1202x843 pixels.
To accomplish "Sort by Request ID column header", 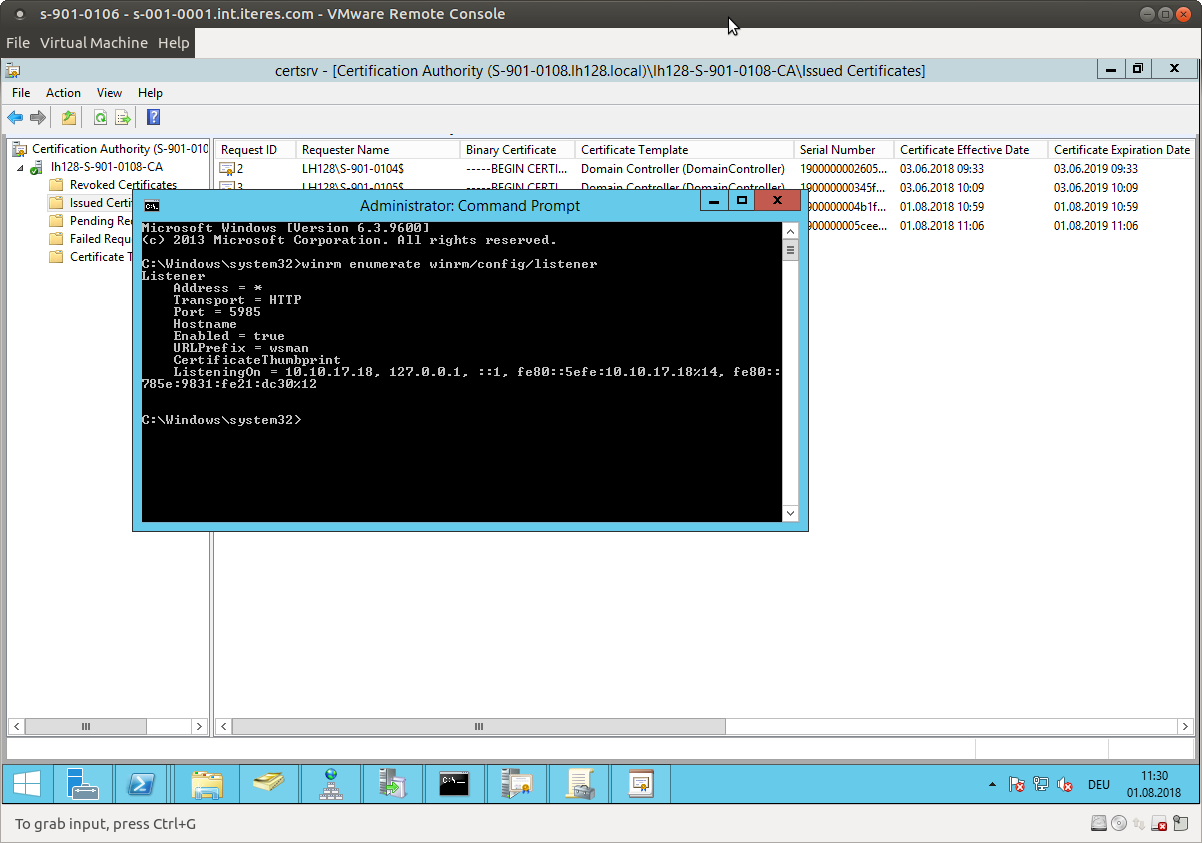I will coord(256,149).
